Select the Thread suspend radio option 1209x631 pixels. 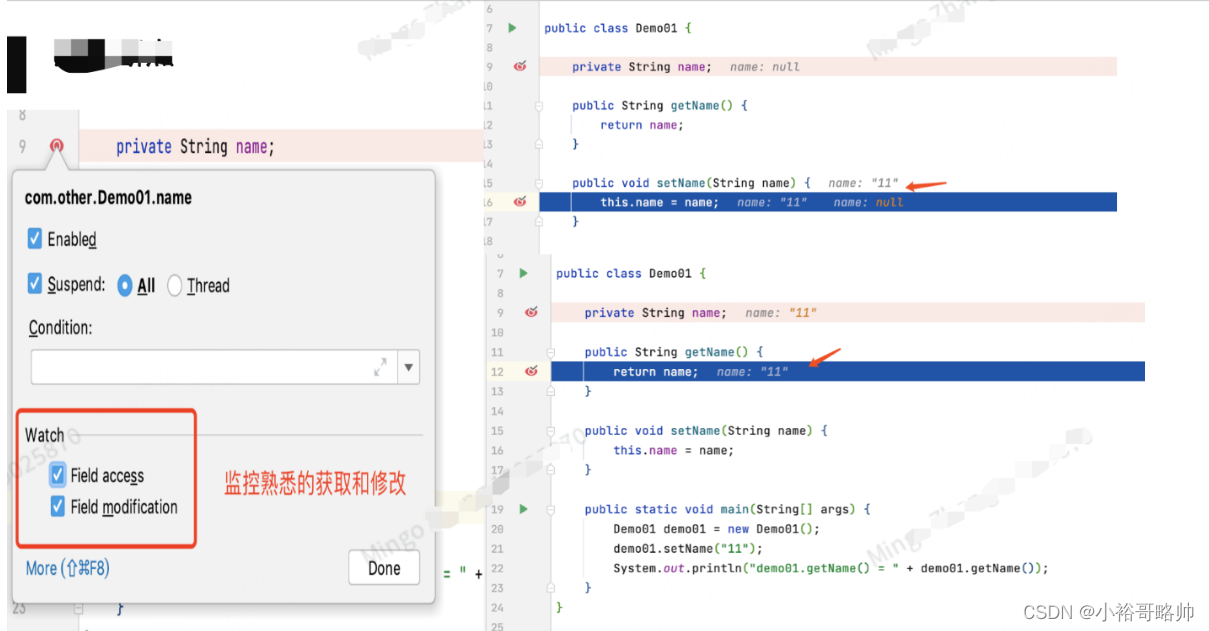tap(175, 286)
